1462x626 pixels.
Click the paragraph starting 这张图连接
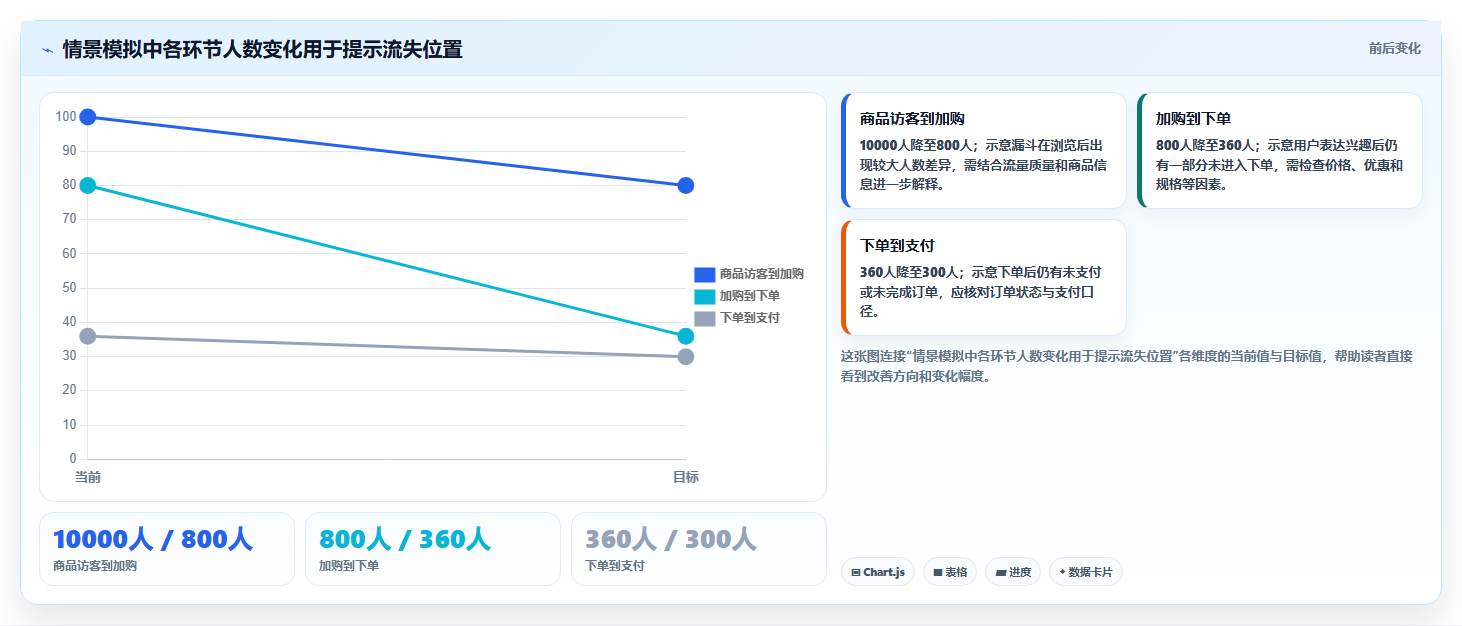pos(1127,366)
